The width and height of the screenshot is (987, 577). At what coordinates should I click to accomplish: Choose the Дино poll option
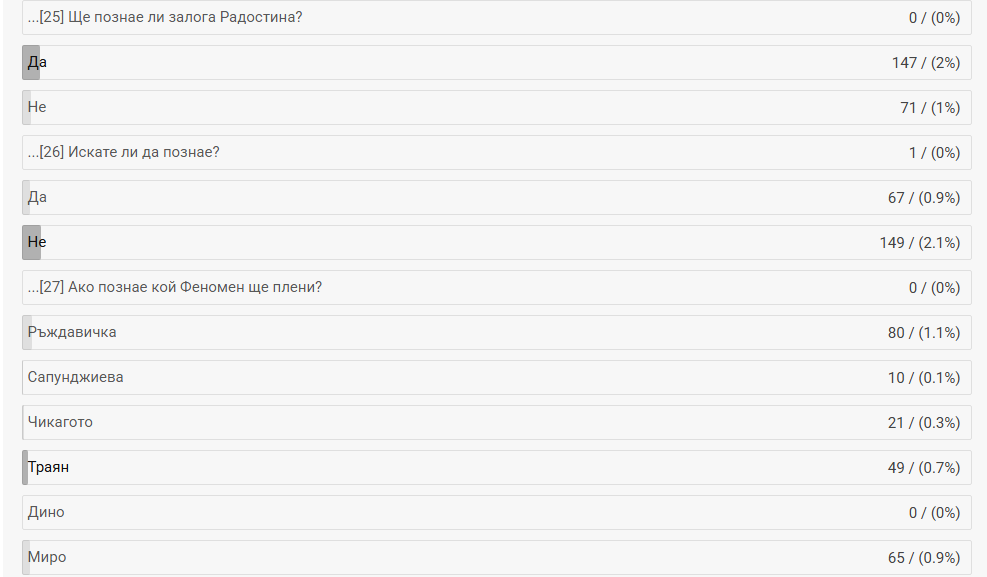click(46, 512)
